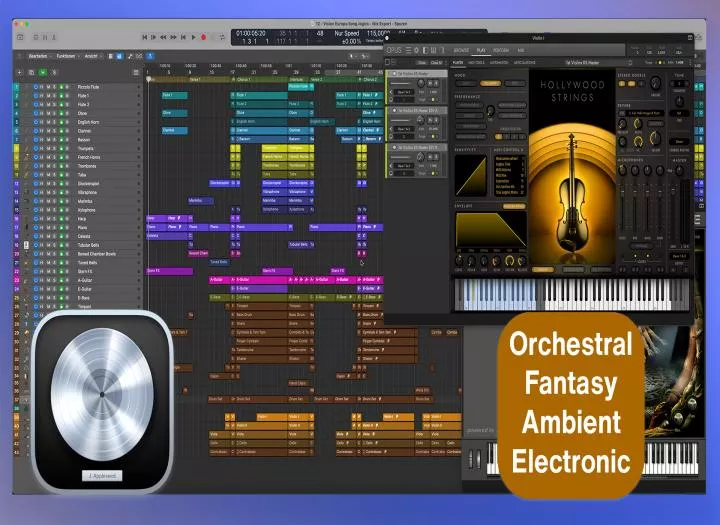Click the French Horns track icon
The height and width of the screenshot is (525, 720).
pyautogui.click(x=27, y=157)
